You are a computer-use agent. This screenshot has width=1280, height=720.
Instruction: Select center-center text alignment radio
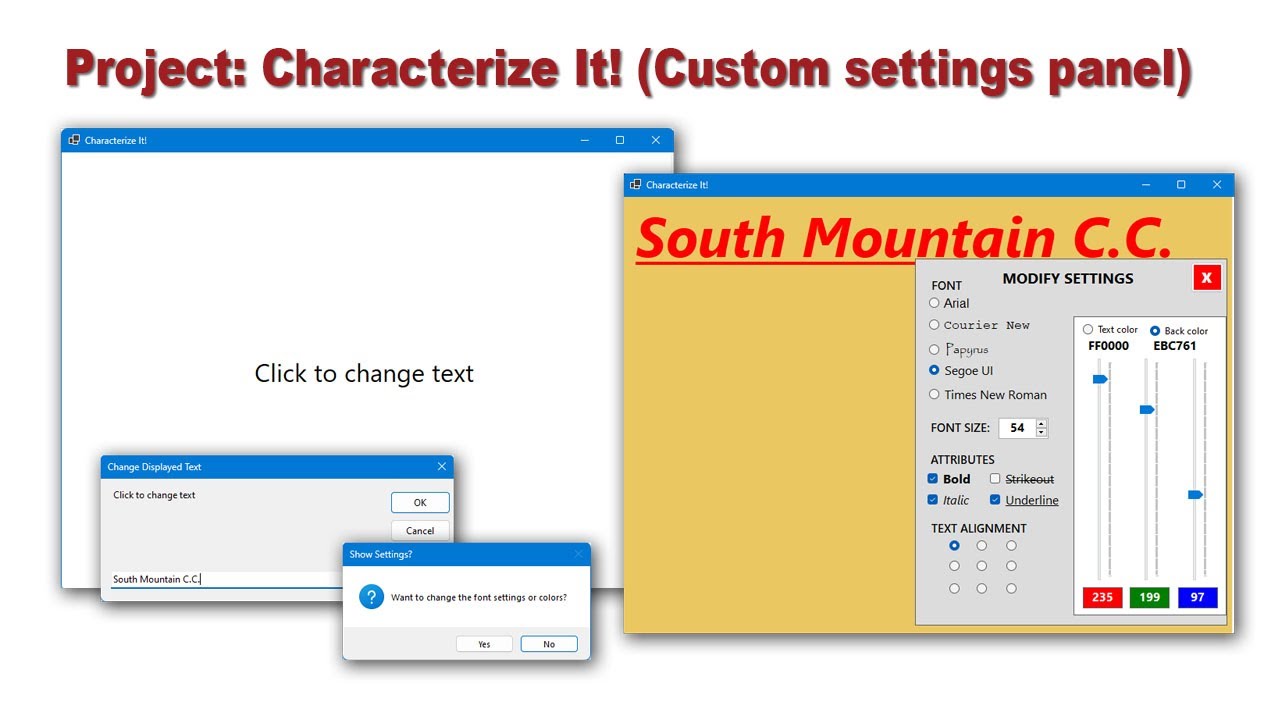click(982, 566)
